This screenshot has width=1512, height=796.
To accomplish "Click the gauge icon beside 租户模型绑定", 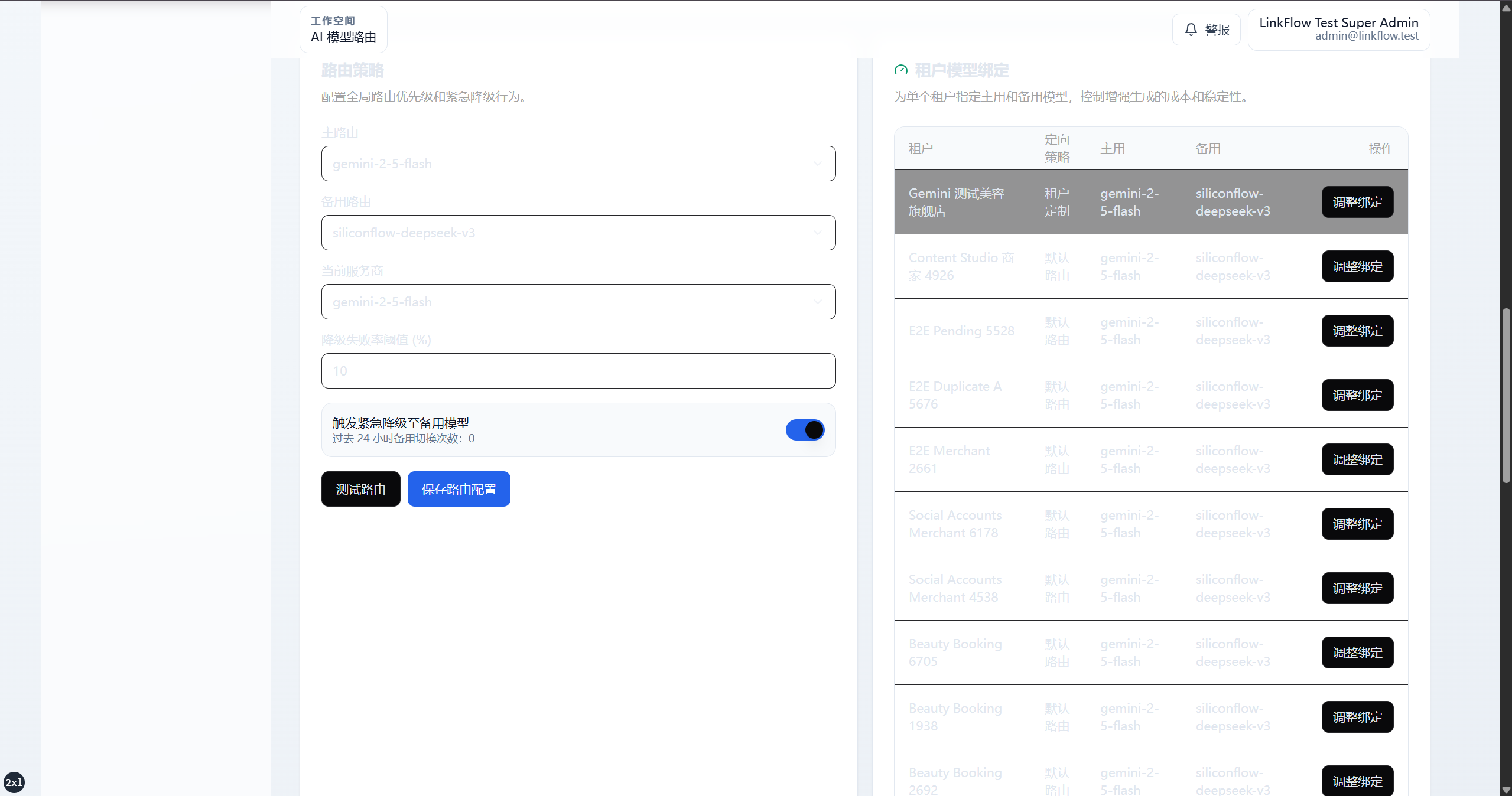I will 901,70.
